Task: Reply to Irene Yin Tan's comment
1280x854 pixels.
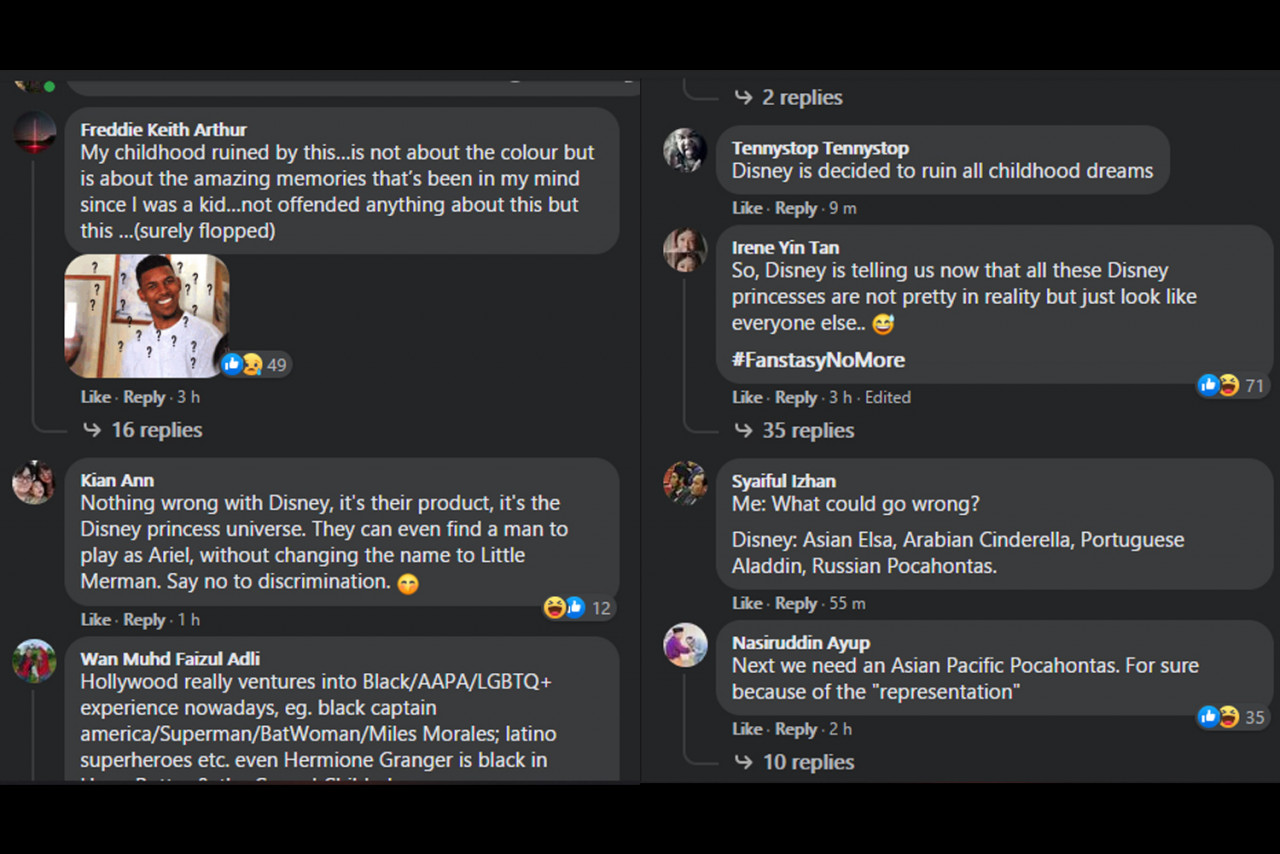Action: coord(796,397)
